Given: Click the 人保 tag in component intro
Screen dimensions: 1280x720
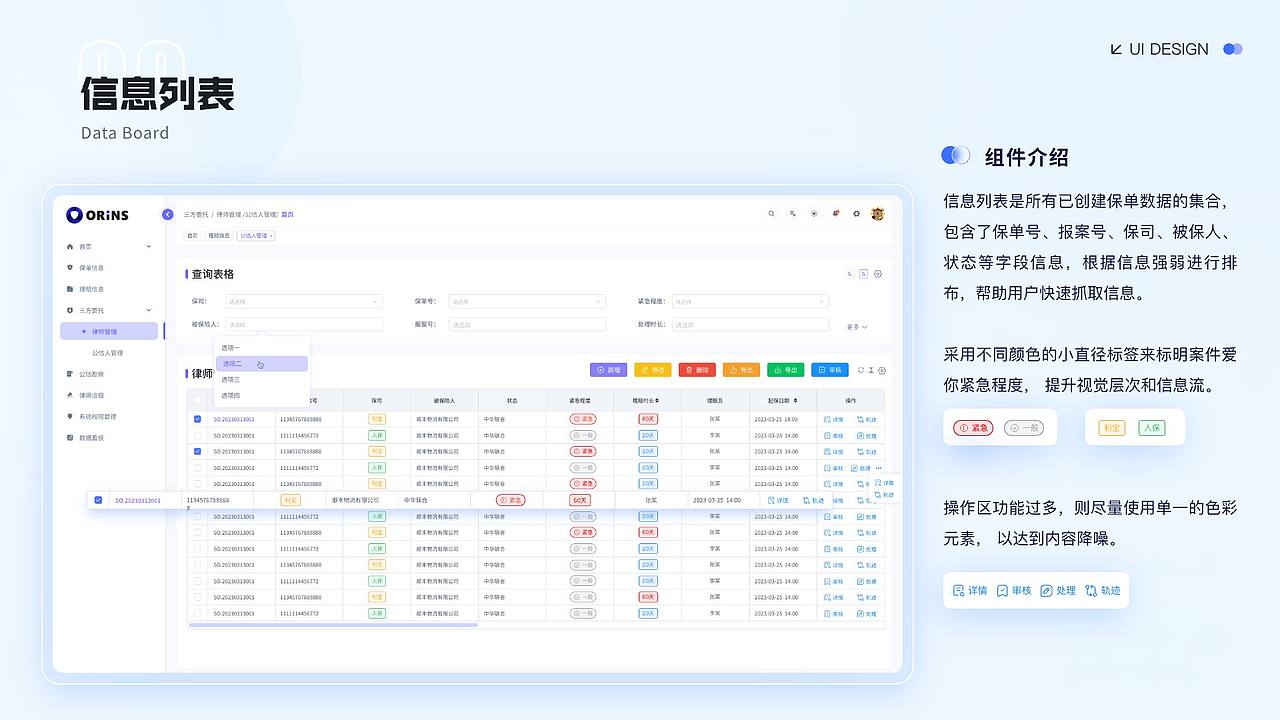Looking at the screenshot, I should [x=1151, y=427].
